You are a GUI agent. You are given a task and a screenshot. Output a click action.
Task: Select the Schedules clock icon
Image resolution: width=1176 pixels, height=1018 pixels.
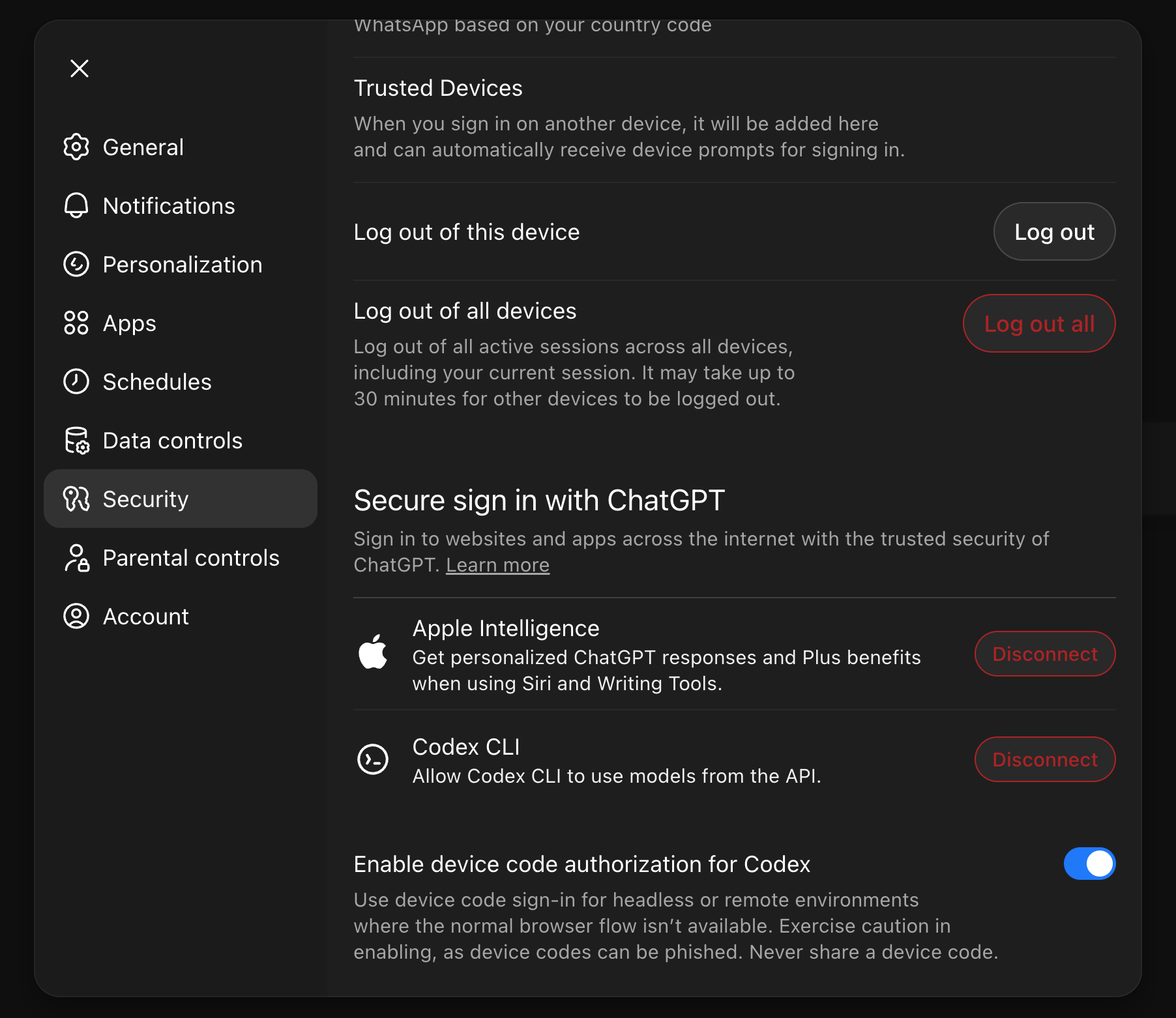[76, 381]
